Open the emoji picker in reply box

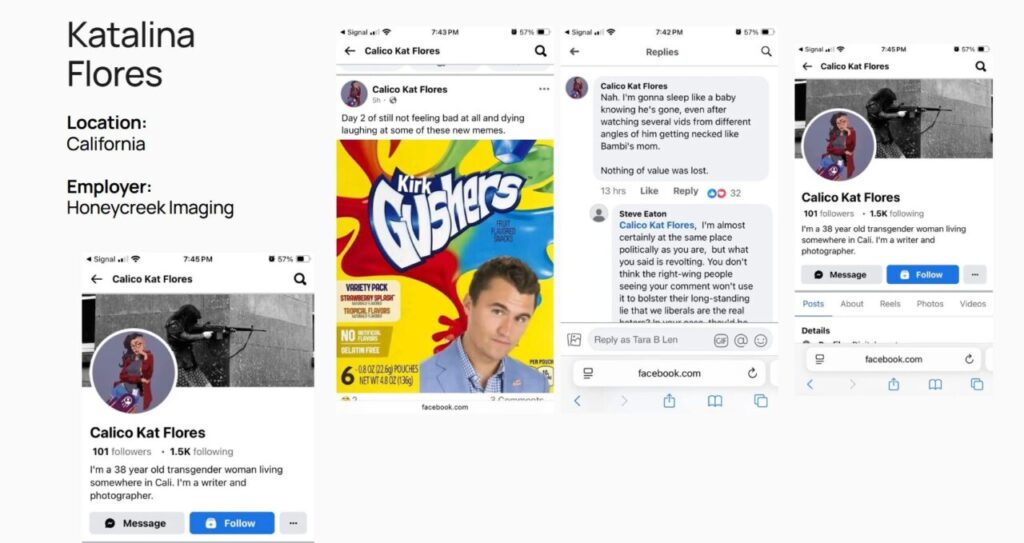tap(761, 340)
